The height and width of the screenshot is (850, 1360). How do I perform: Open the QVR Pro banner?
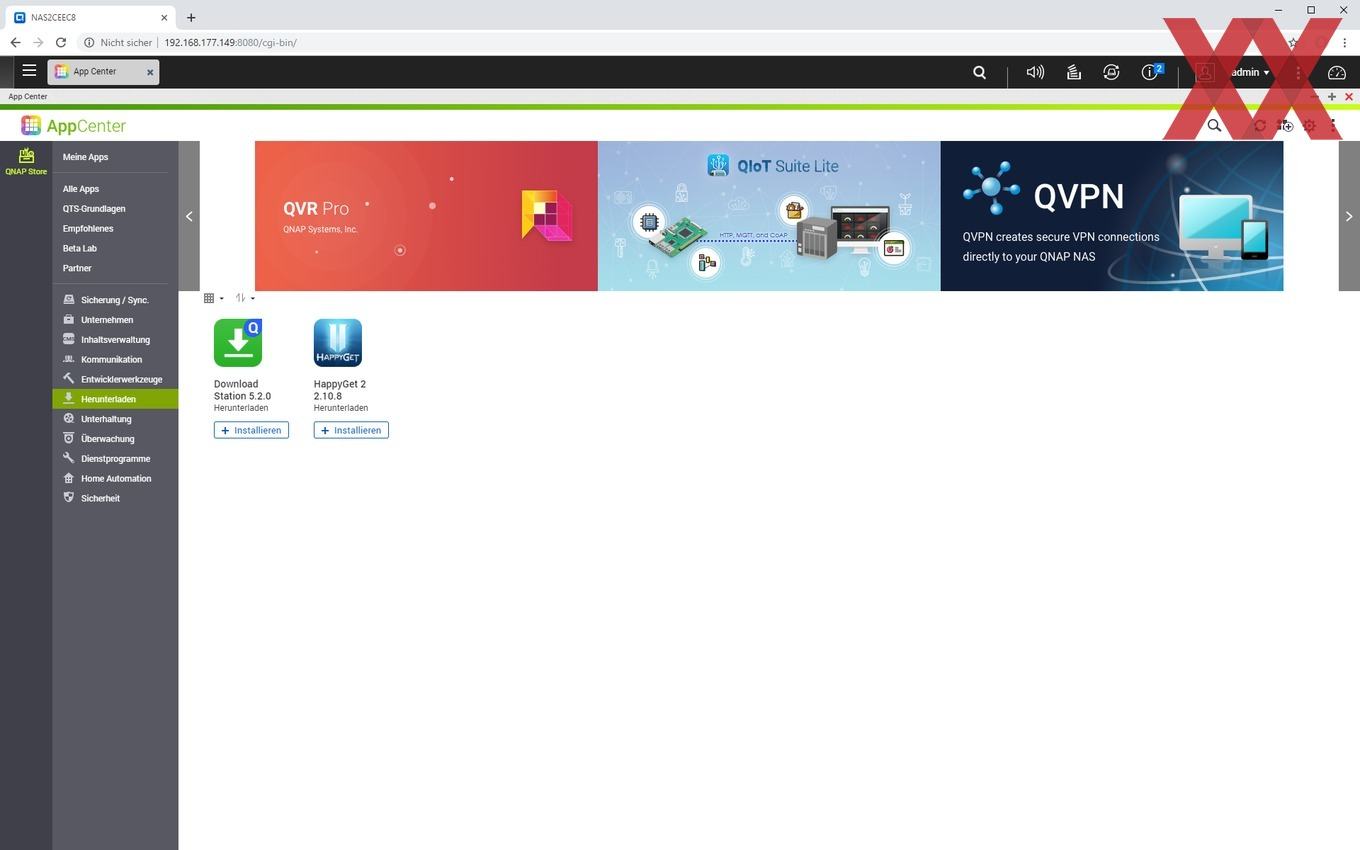click(426, 216)
